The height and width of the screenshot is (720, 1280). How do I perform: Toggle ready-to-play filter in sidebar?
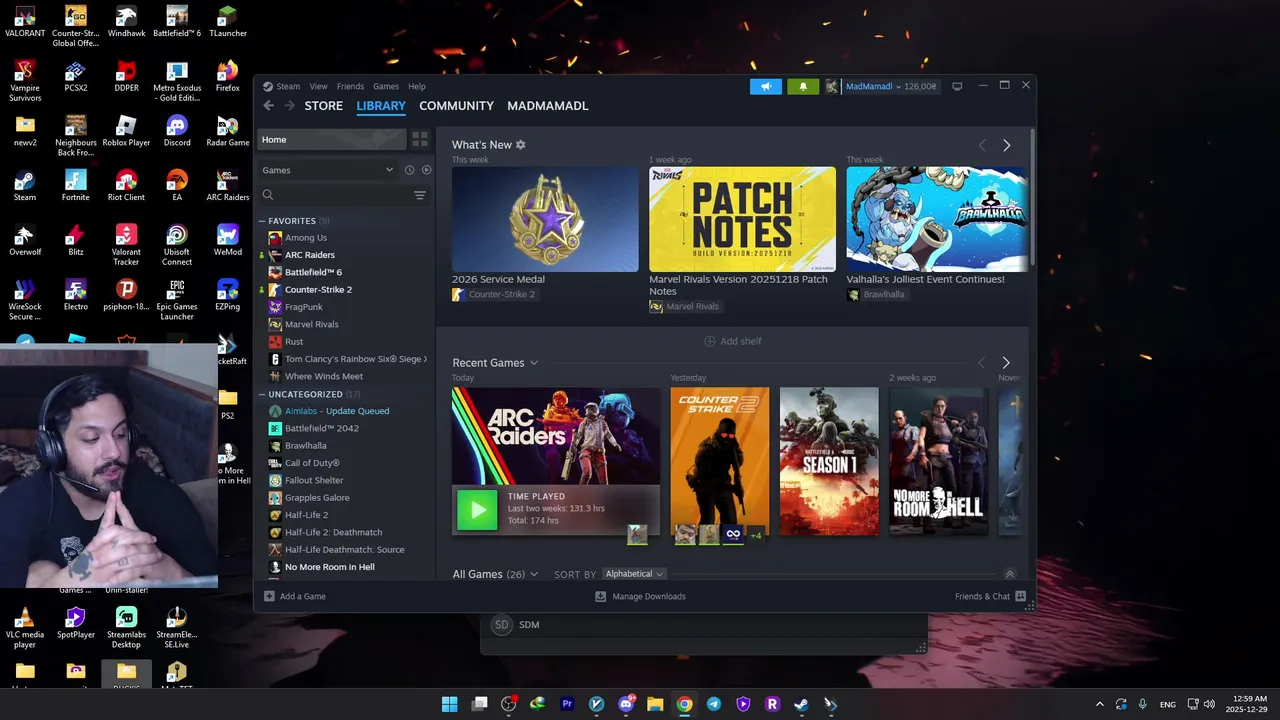(x=426, y=170)
